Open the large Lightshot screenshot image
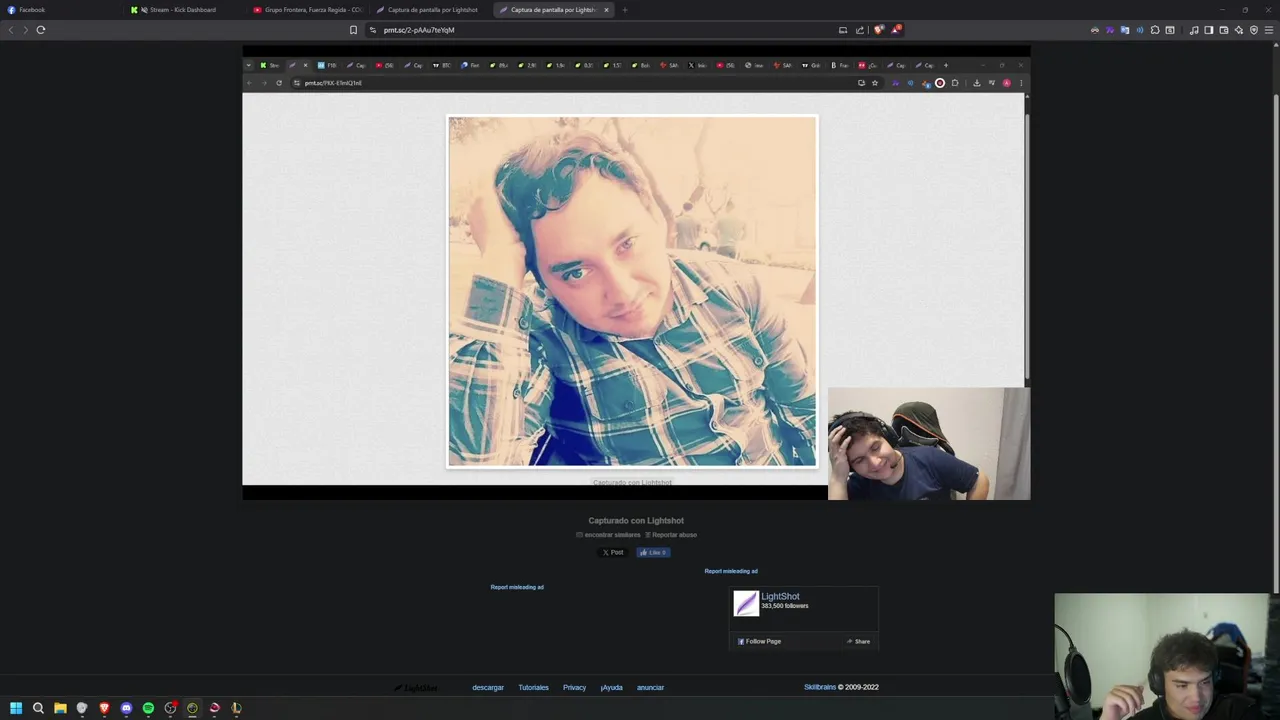The width and height of the screenshot is (1280, 720). 635,273
